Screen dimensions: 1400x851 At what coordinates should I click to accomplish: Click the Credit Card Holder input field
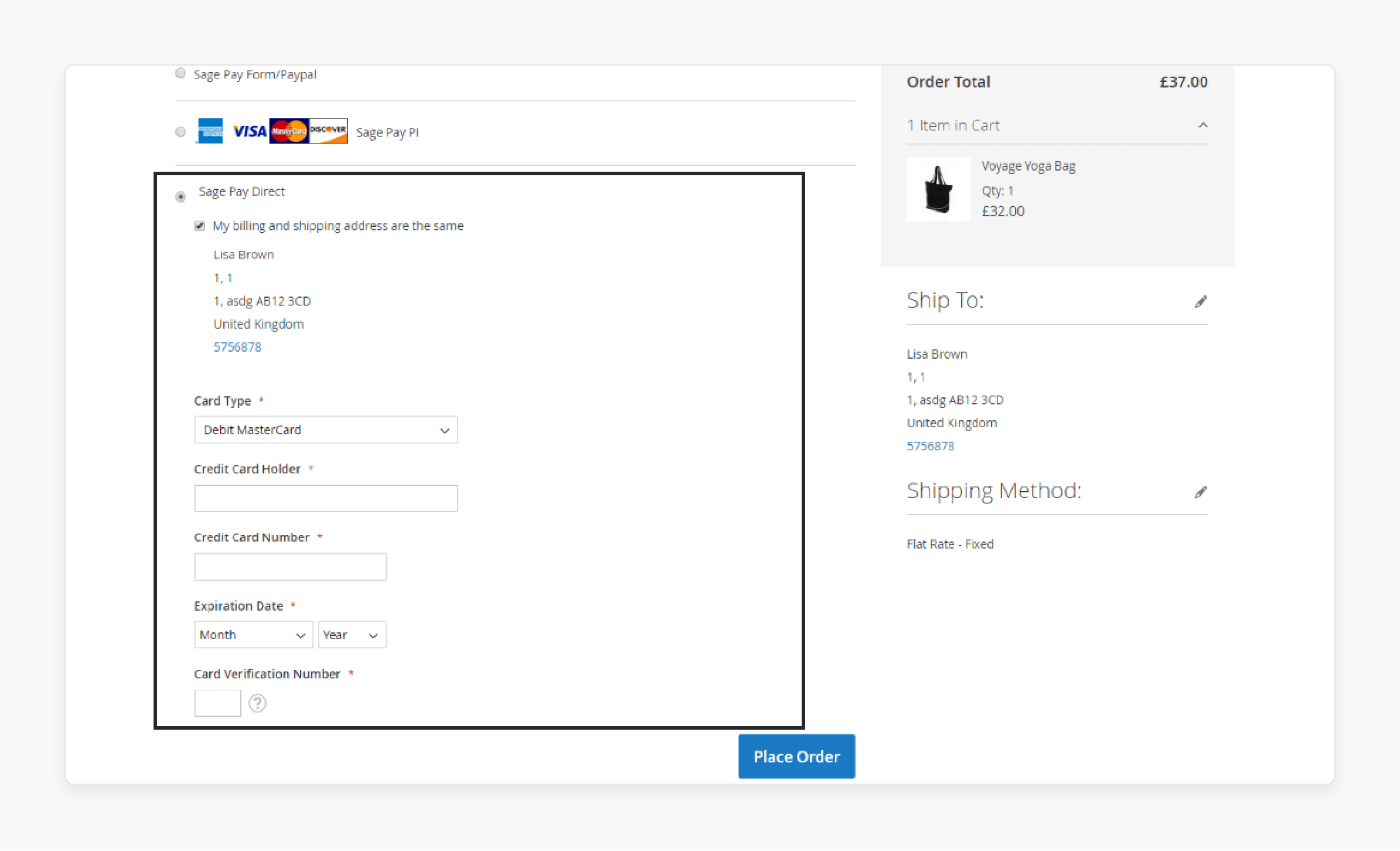click(x=326, y=498)
